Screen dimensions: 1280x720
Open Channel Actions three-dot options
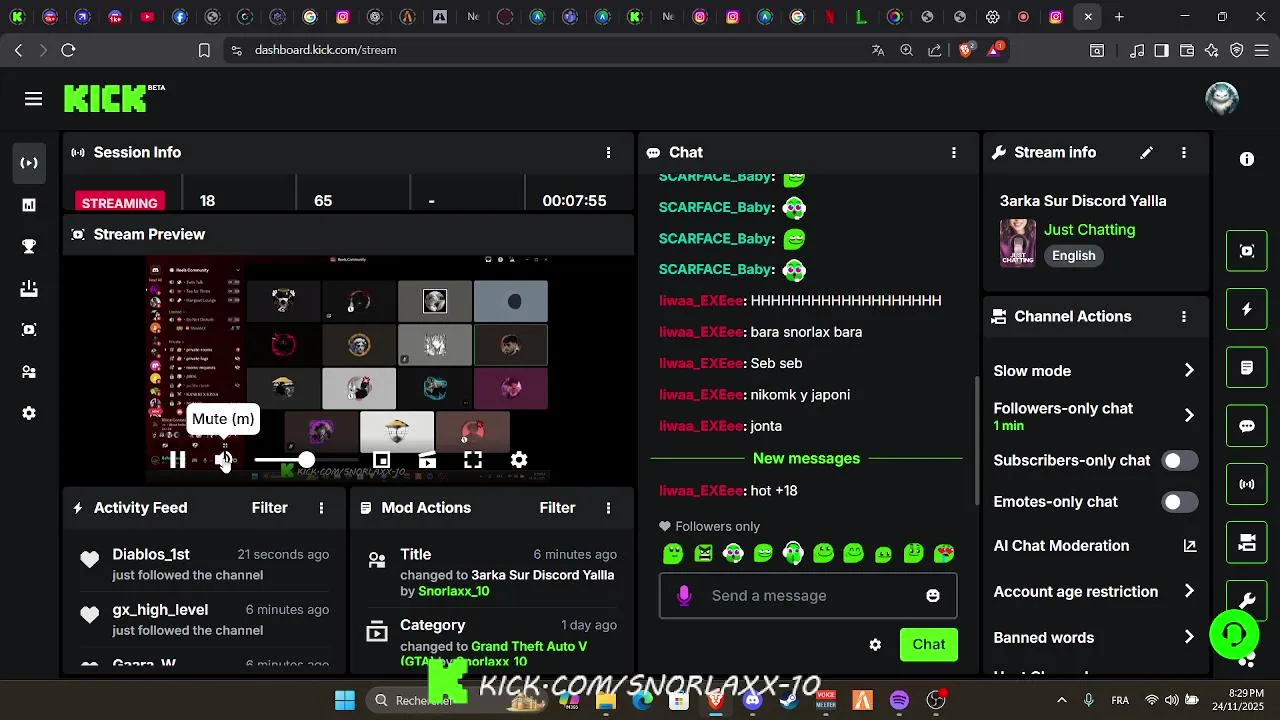click(1184, 316)
